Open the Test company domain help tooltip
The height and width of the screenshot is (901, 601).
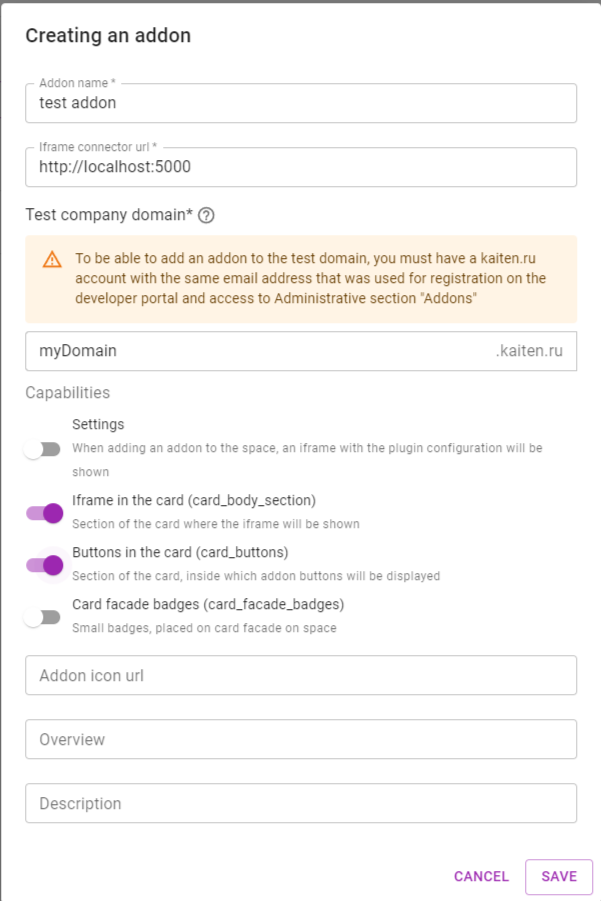pyautogui.click(x=207, y=214)
